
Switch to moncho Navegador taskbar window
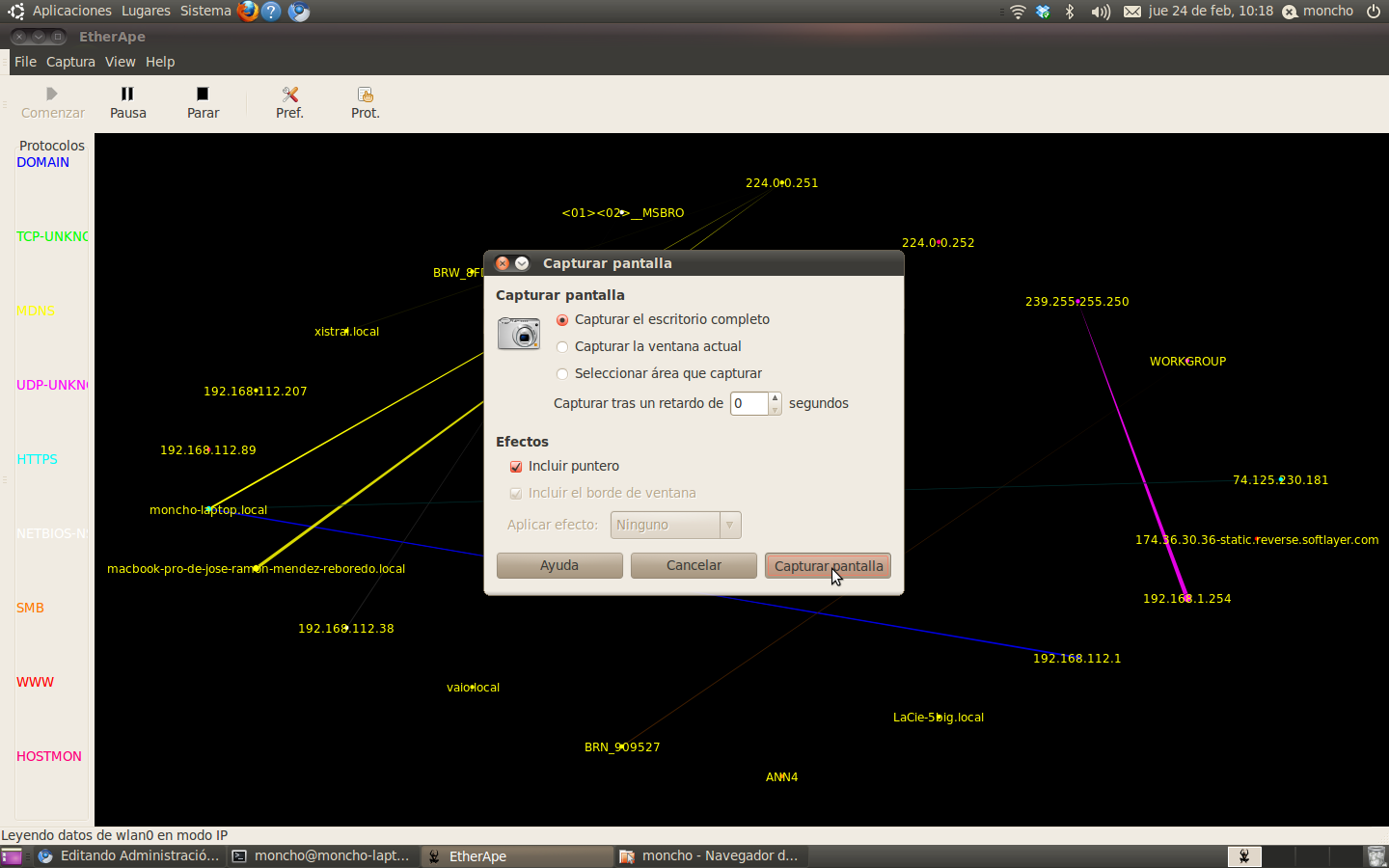click(711, 855)
